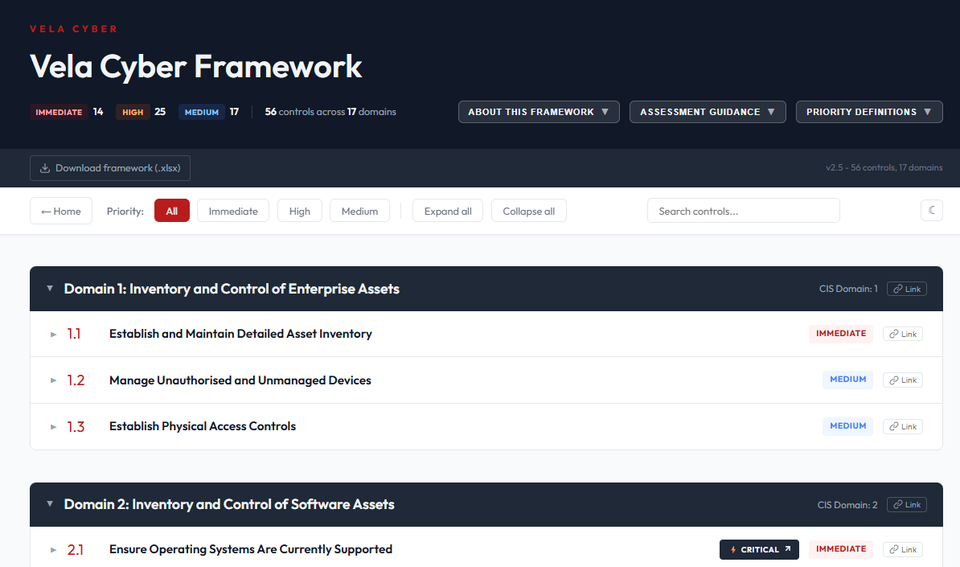Open Manage Unauthorised and Unmanaged Devices
The width and height of the screenshot is (960, 567).
coord(240,380)
